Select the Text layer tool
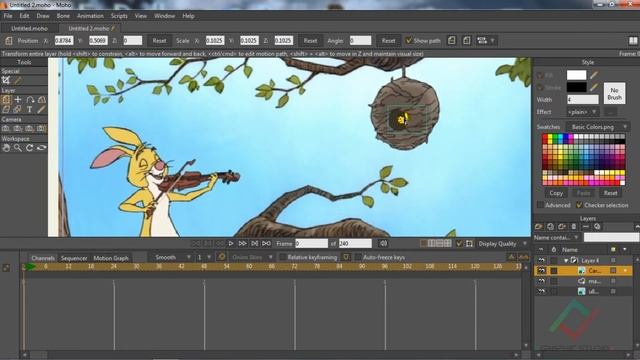This screenshot has height=360, width=640. [x=30, y=109]
